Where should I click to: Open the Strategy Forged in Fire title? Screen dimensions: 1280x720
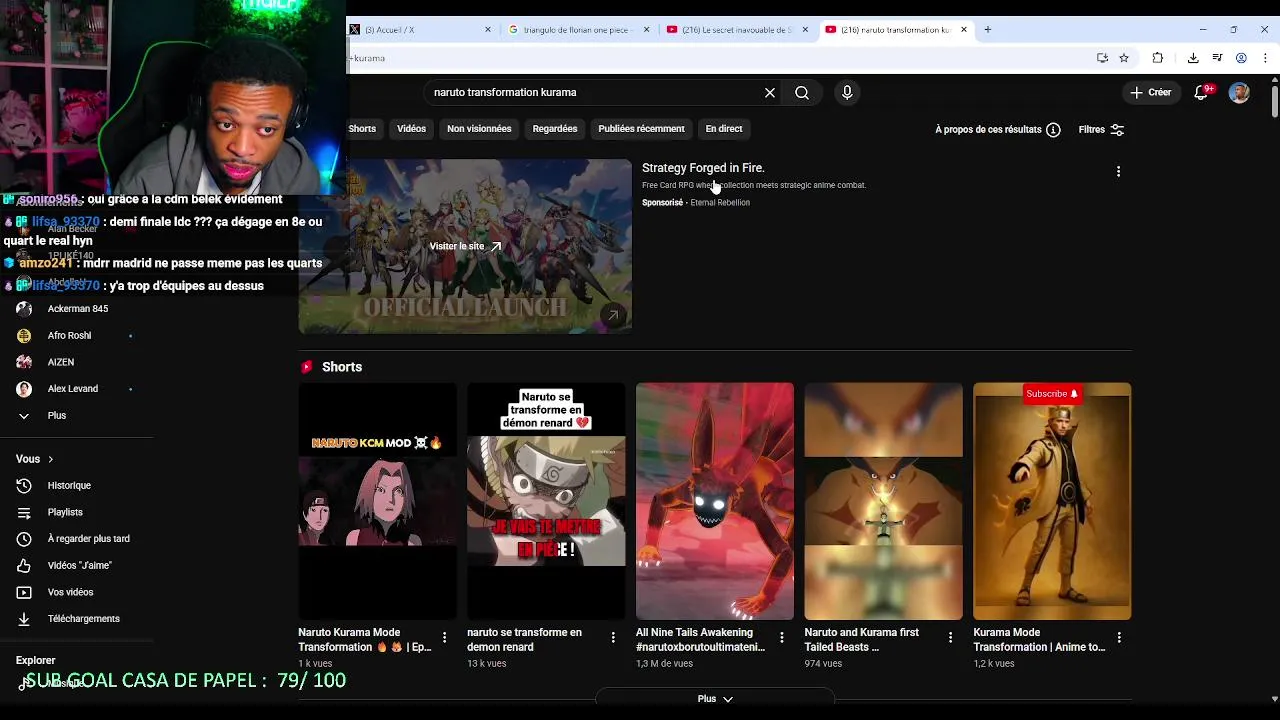click(x=703, y=168)
